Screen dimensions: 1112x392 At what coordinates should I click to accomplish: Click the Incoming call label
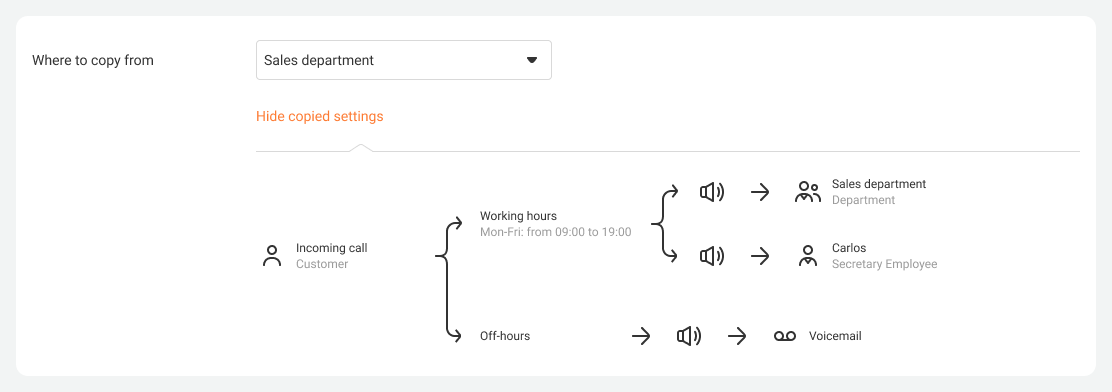point(332,248)
